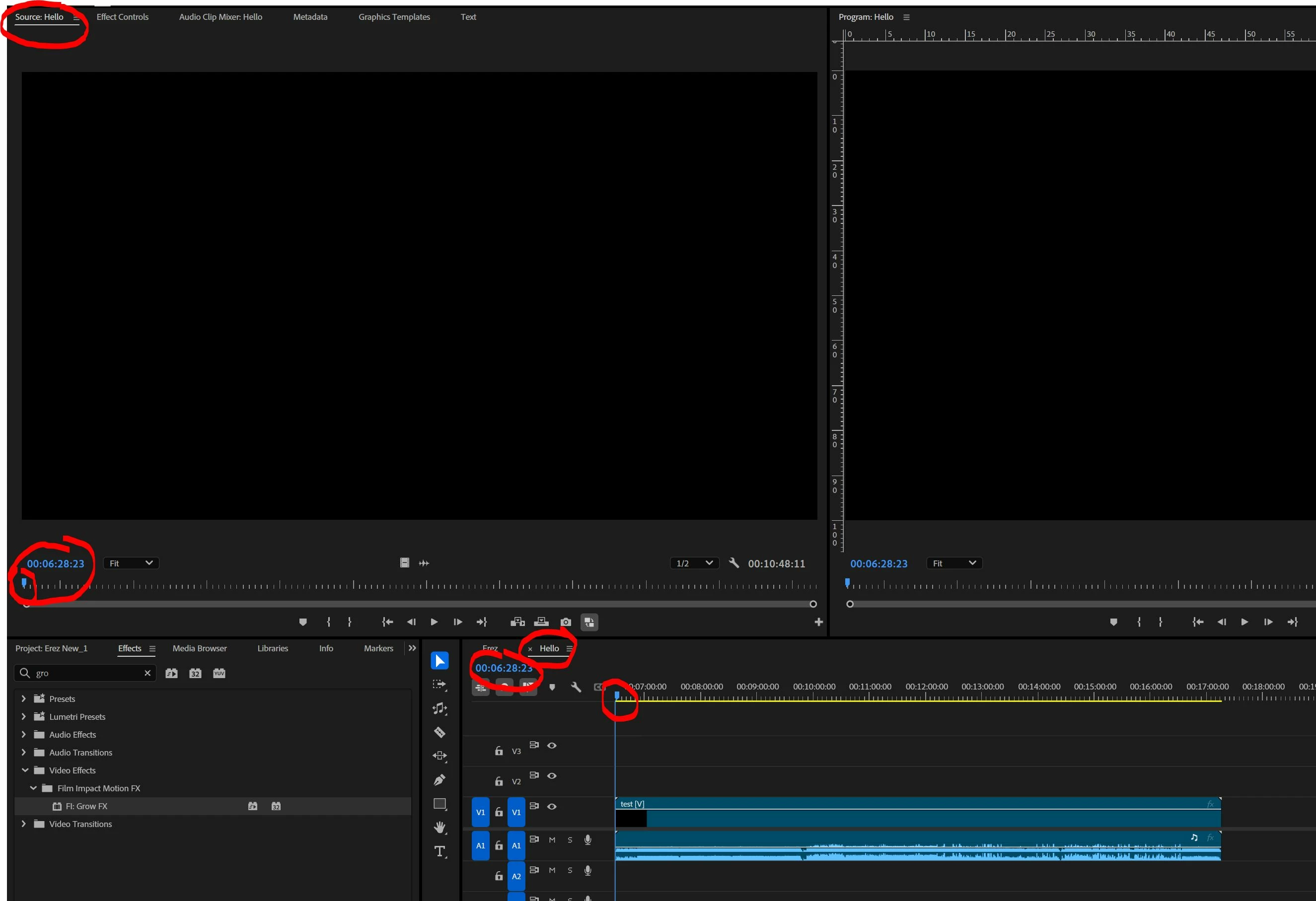The image size is (1316, 901).
Task: Select the Hand tool
Action: [x=439, y=828]
